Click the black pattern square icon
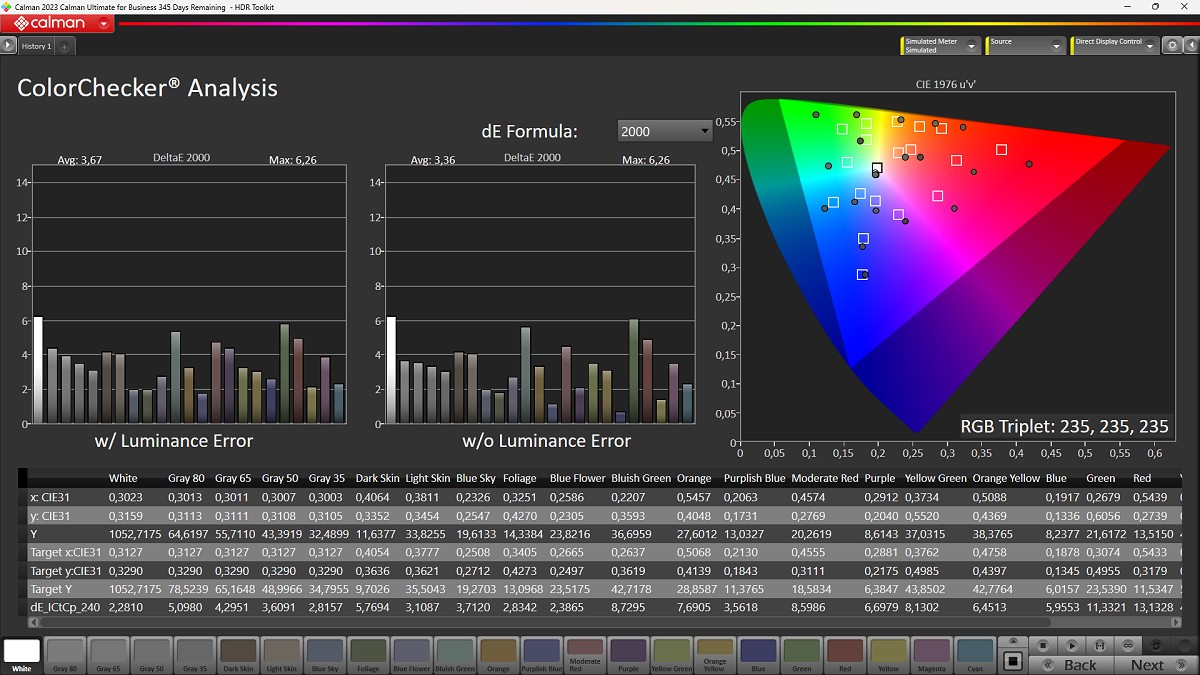 click(x=1012, y=661)
